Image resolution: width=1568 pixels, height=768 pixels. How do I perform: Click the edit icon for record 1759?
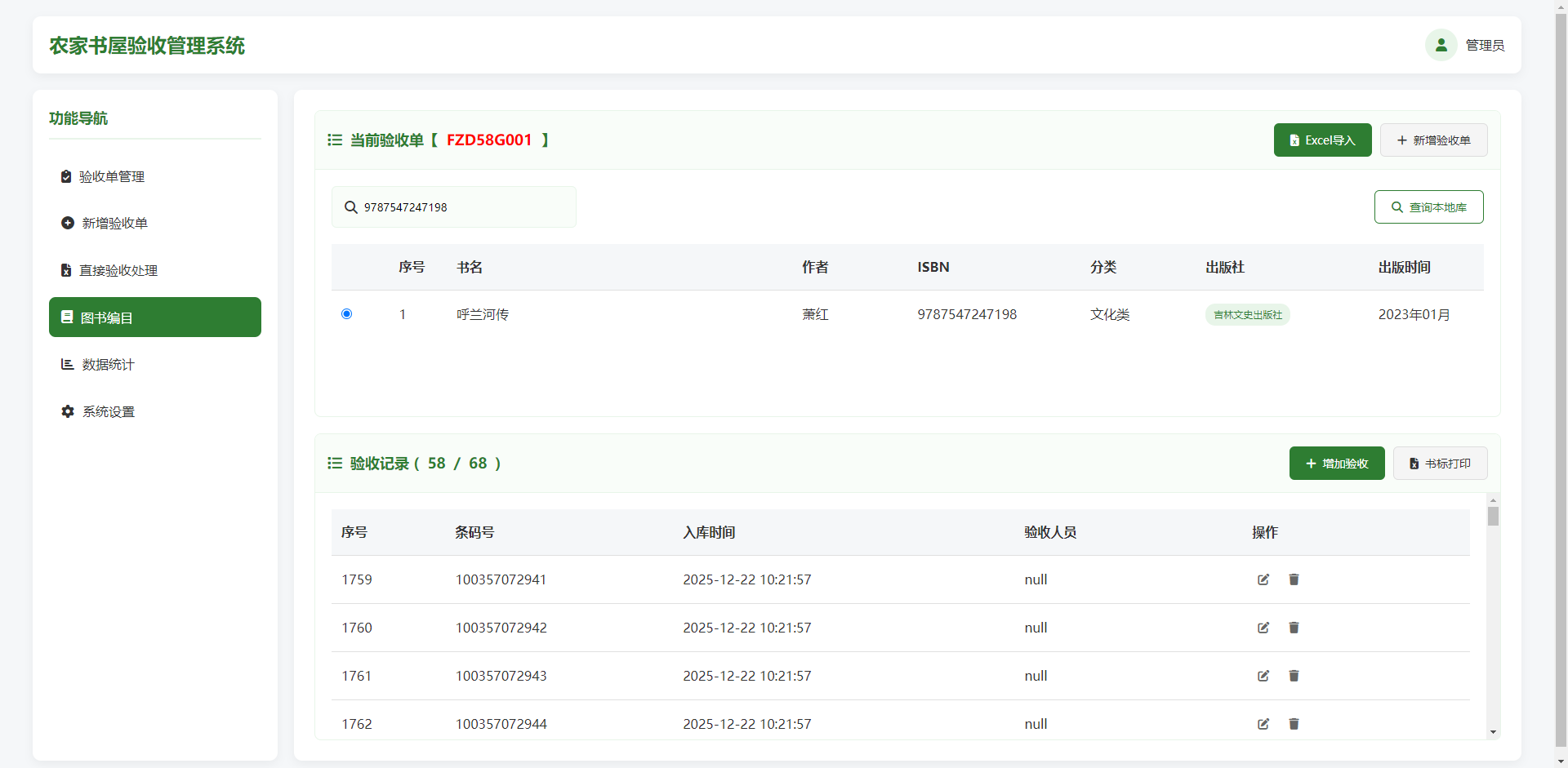click(x=1263, y=579)
